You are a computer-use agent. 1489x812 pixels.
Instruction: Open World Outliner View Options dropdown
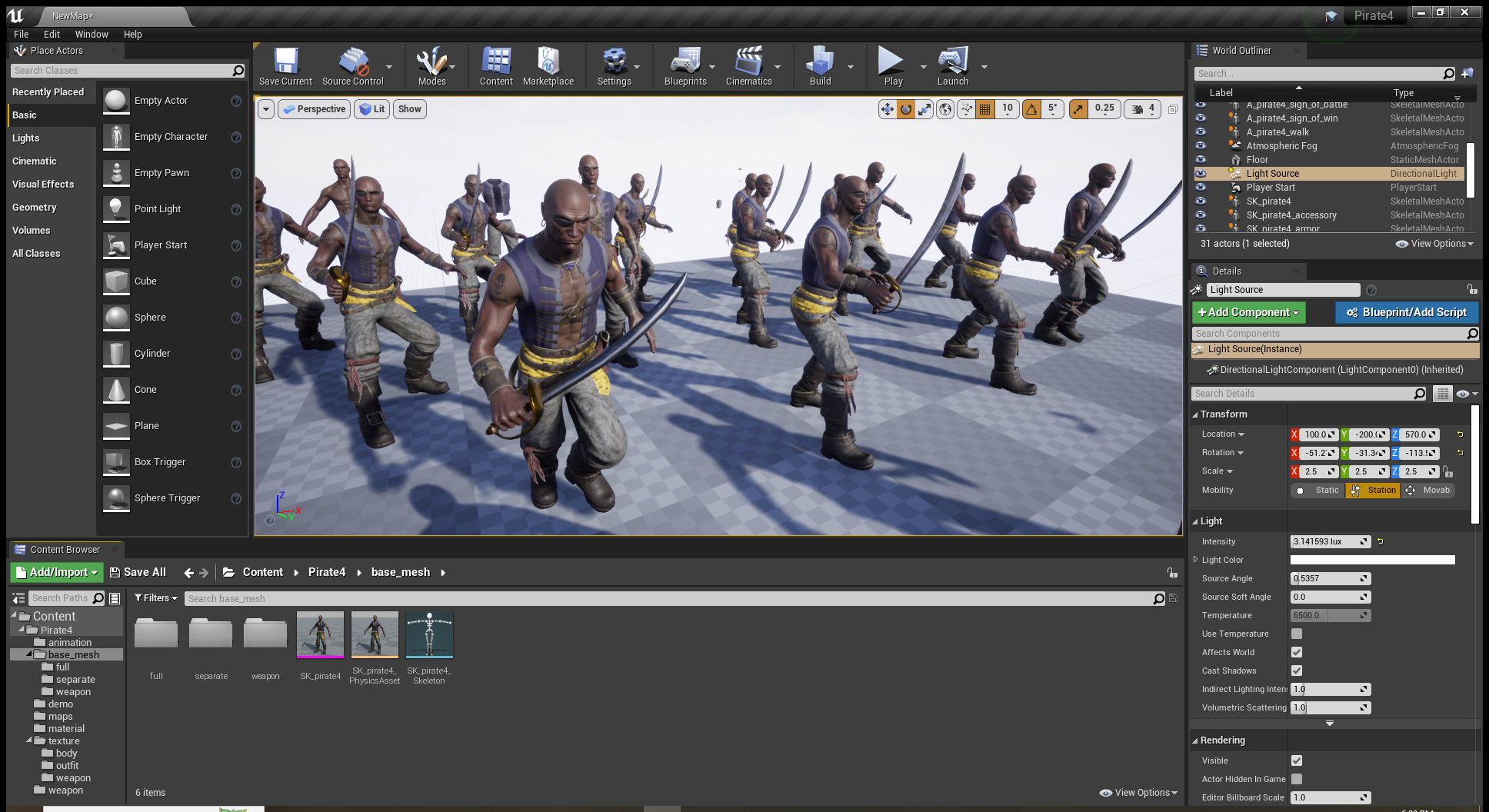pos(1434,244)
